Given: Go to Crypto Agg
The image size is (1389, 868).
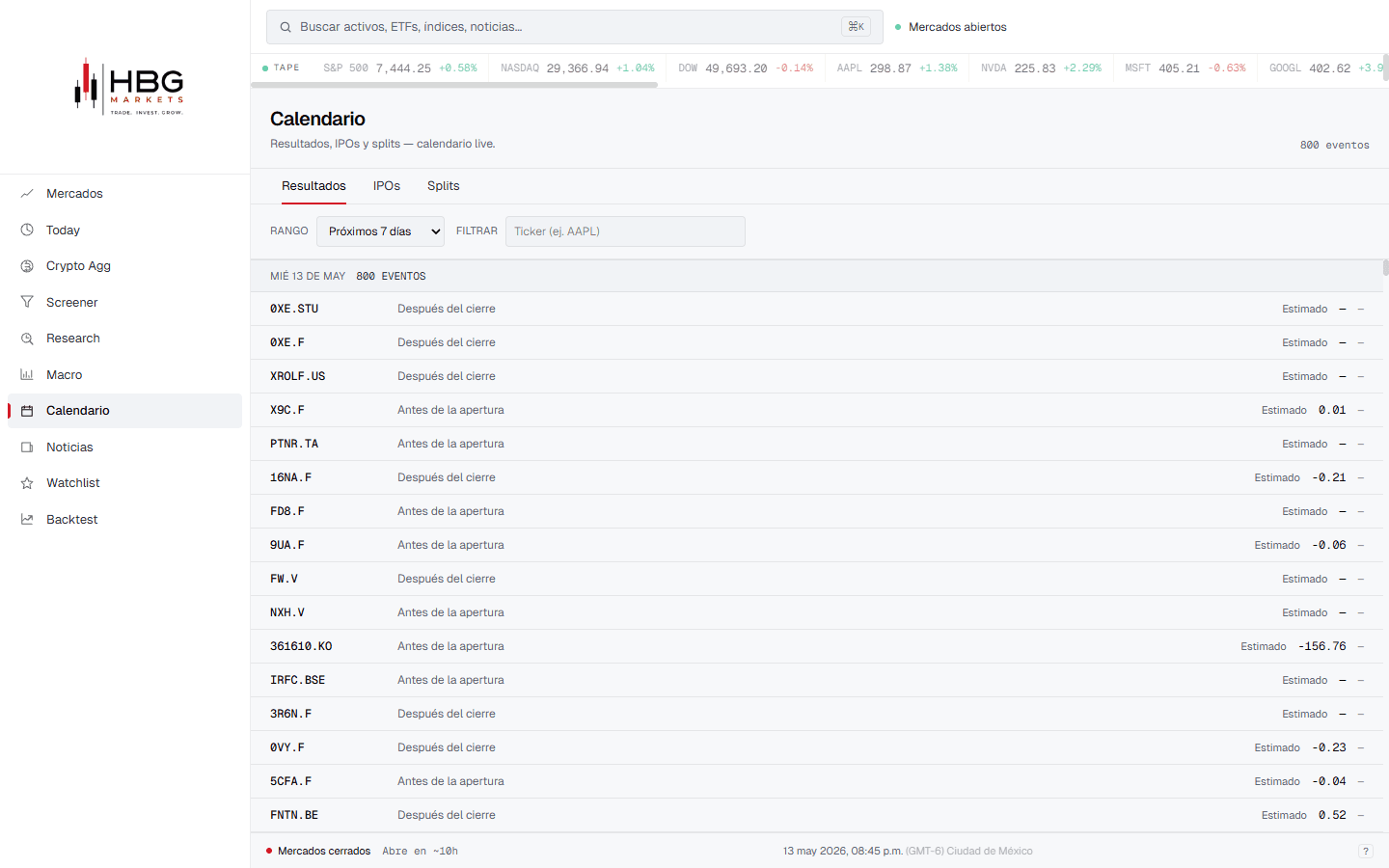Looking at the screenshot, I should [125, 266].
